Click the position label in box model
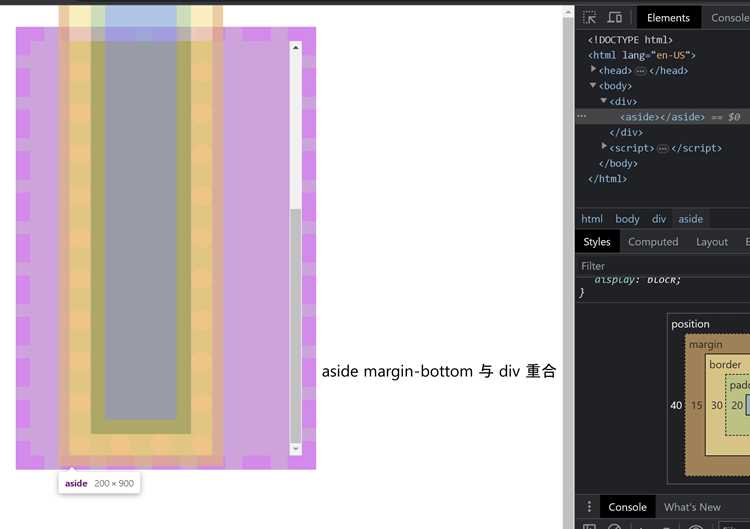Viewport: 750px width, 529px height. 690,324
